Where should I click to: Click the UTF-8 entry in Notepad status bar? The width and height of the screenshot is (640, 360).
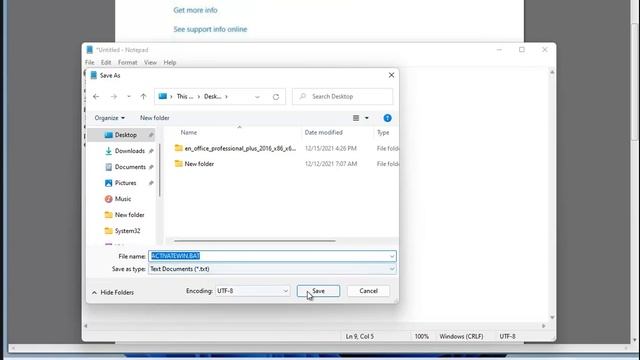click(x=507, y=336)
